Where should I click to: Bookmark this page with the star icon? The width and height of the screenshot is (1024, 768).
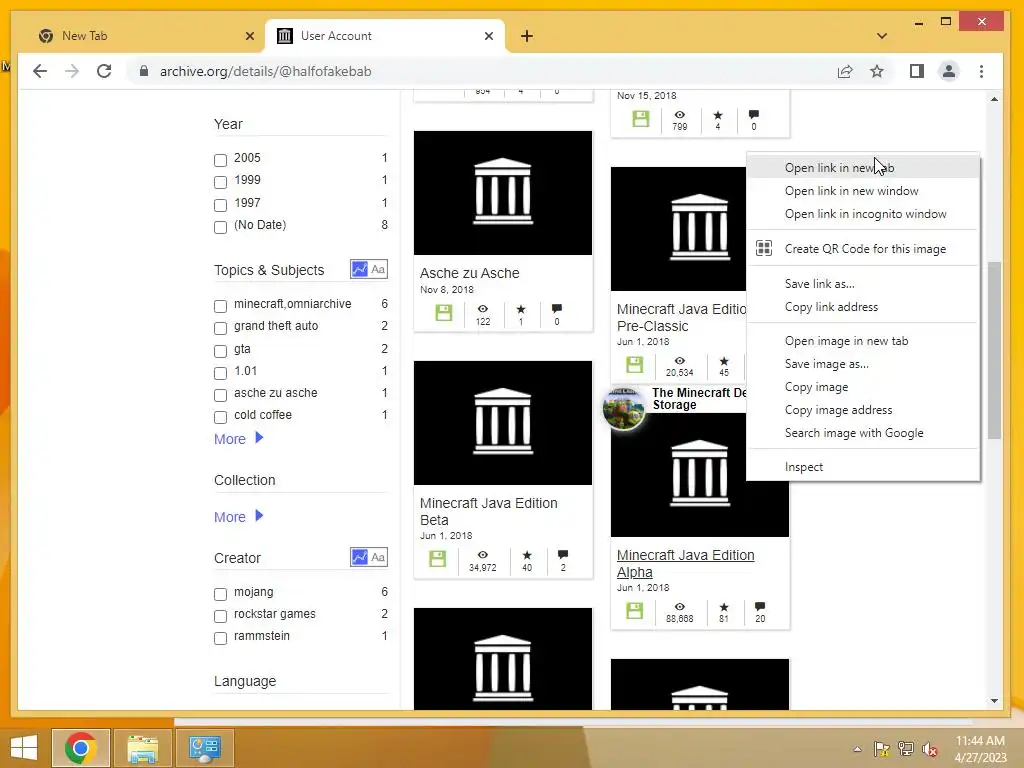pyautogui.click(x=877, y=71)
